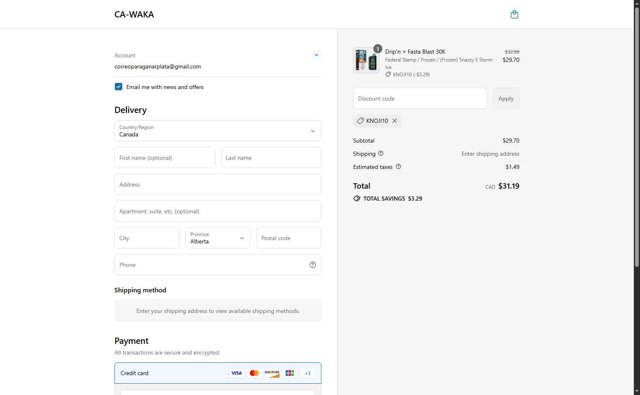Click the CA-WAKA store title link
640x395 pixels.
(x=134, y=14)
